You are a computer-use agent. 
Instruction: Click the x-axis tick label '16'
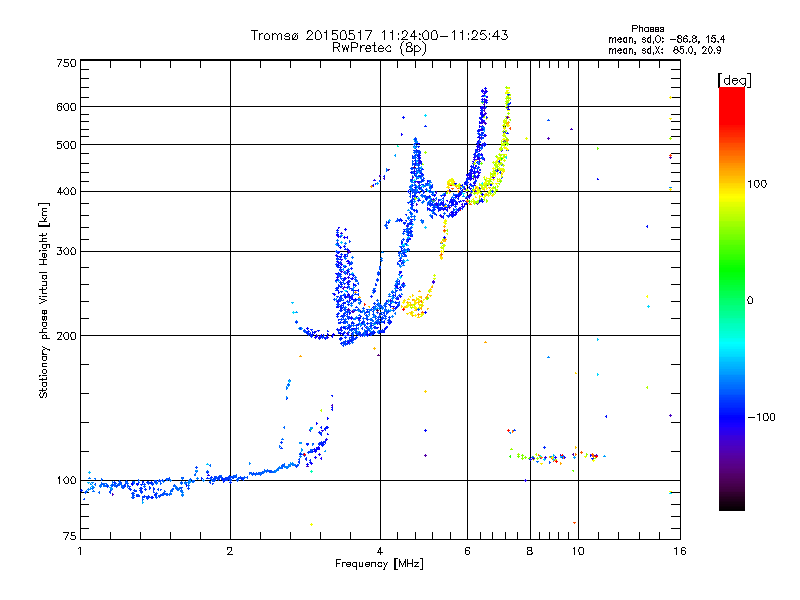pyautogui.click(x=680, y=551)
